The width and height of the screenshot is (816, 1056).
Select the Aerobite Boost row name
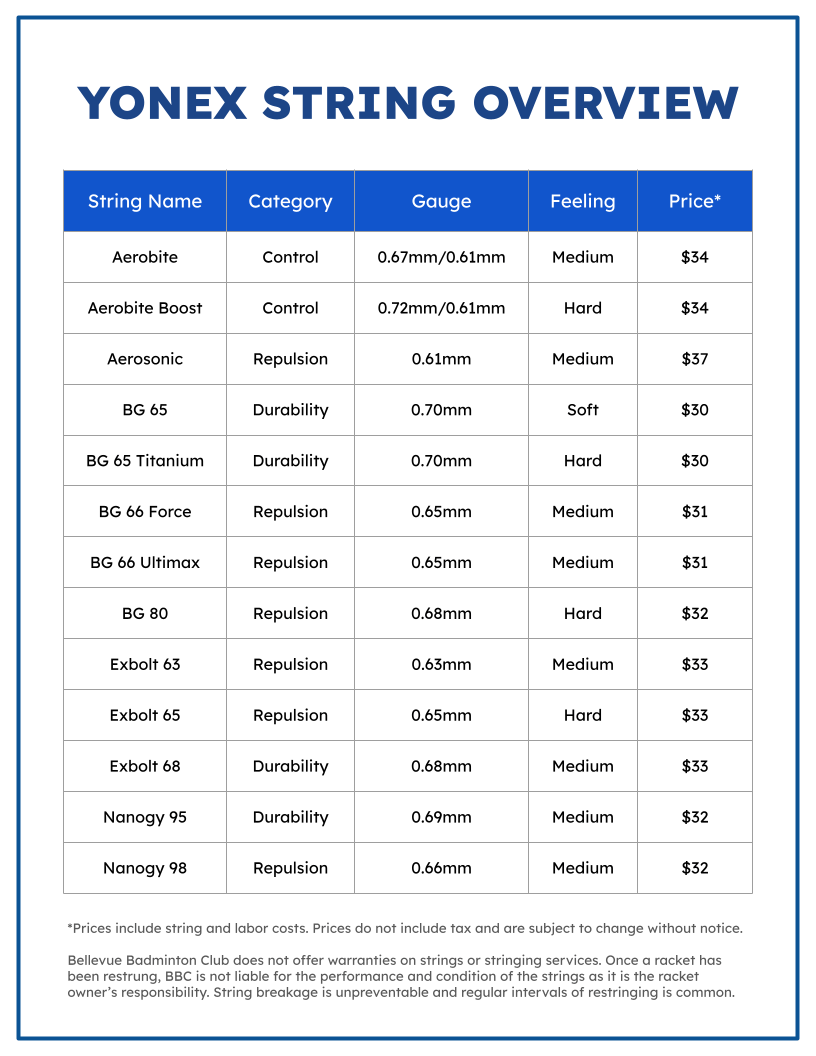[x=145, y=308]
